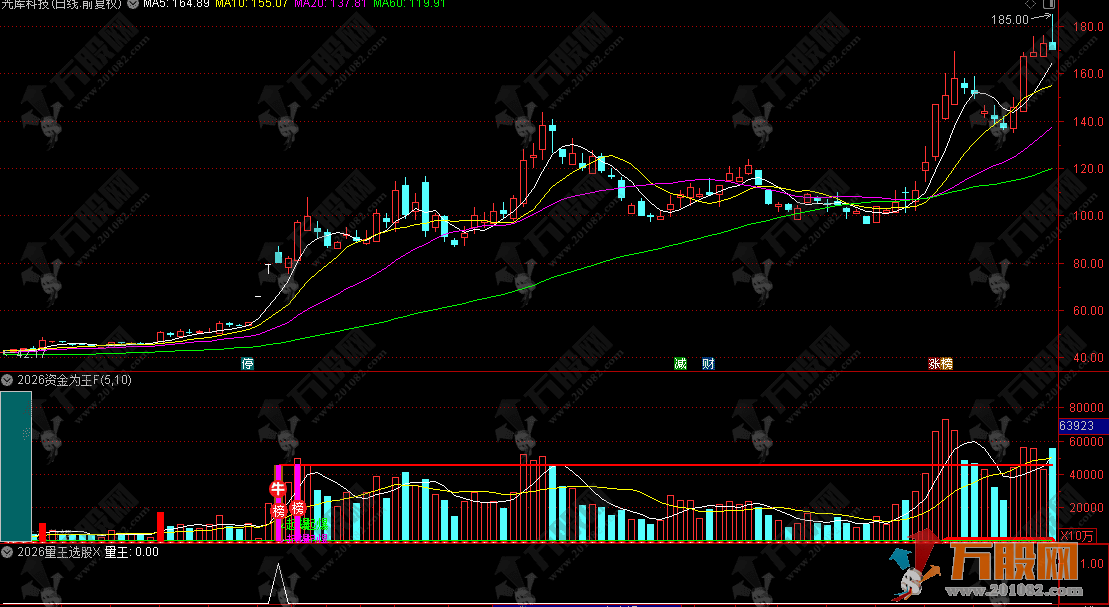Click the 财 (financial report) event marker
This screenshot has width=1109, height=607.
(x=708, y=364)
